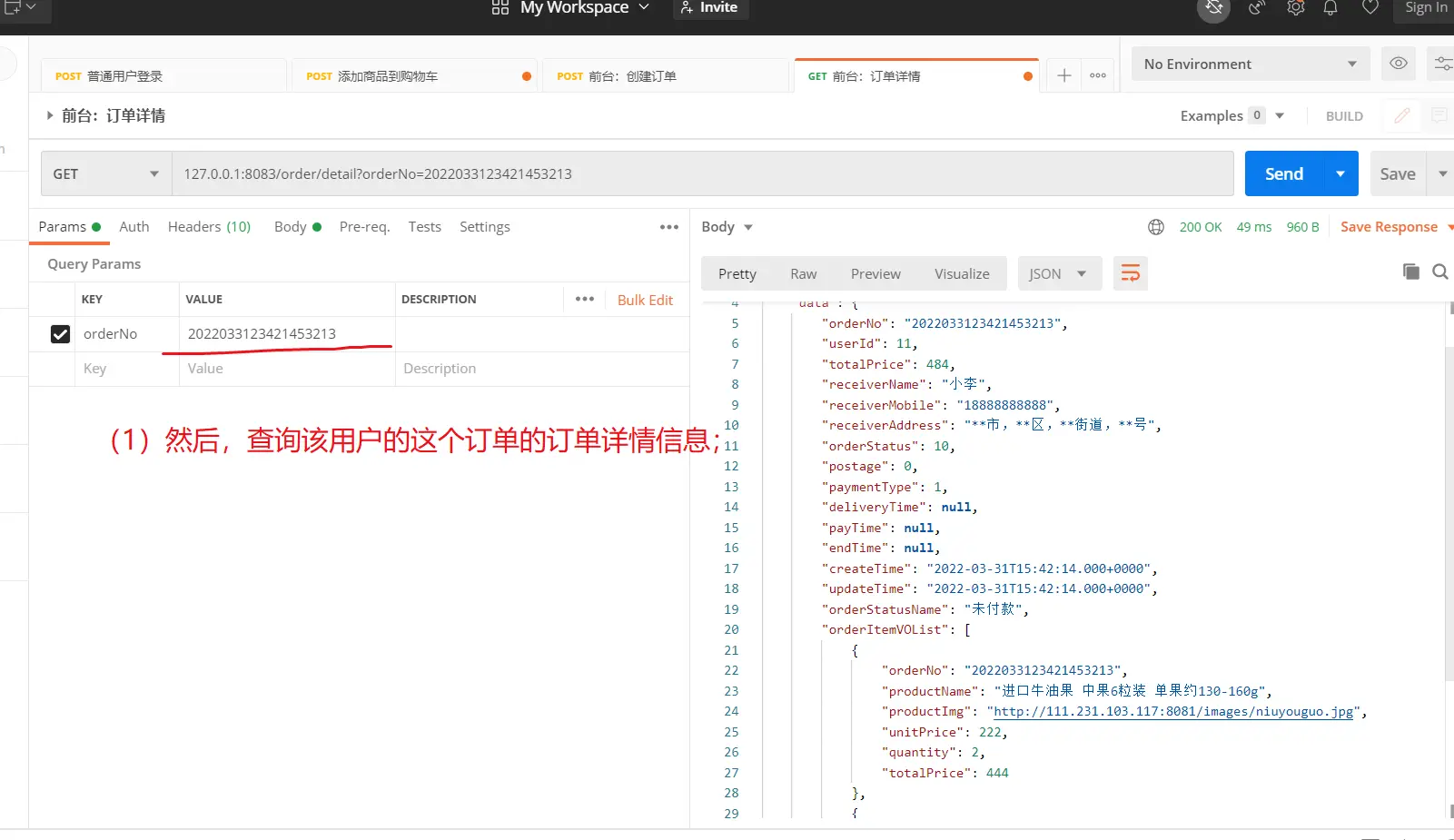
Task: Open the tab options three-dots icon
Action: point(1098,75)
